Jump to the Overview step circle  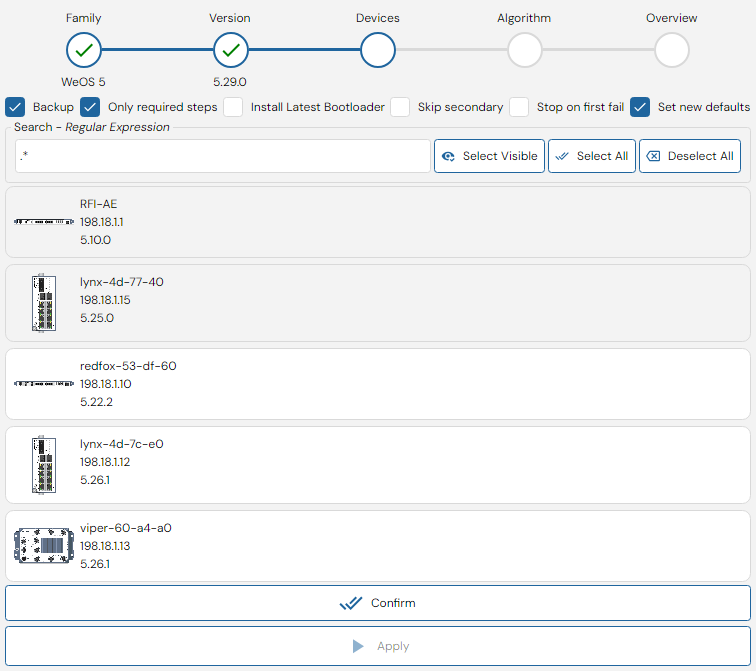point(672,50)
